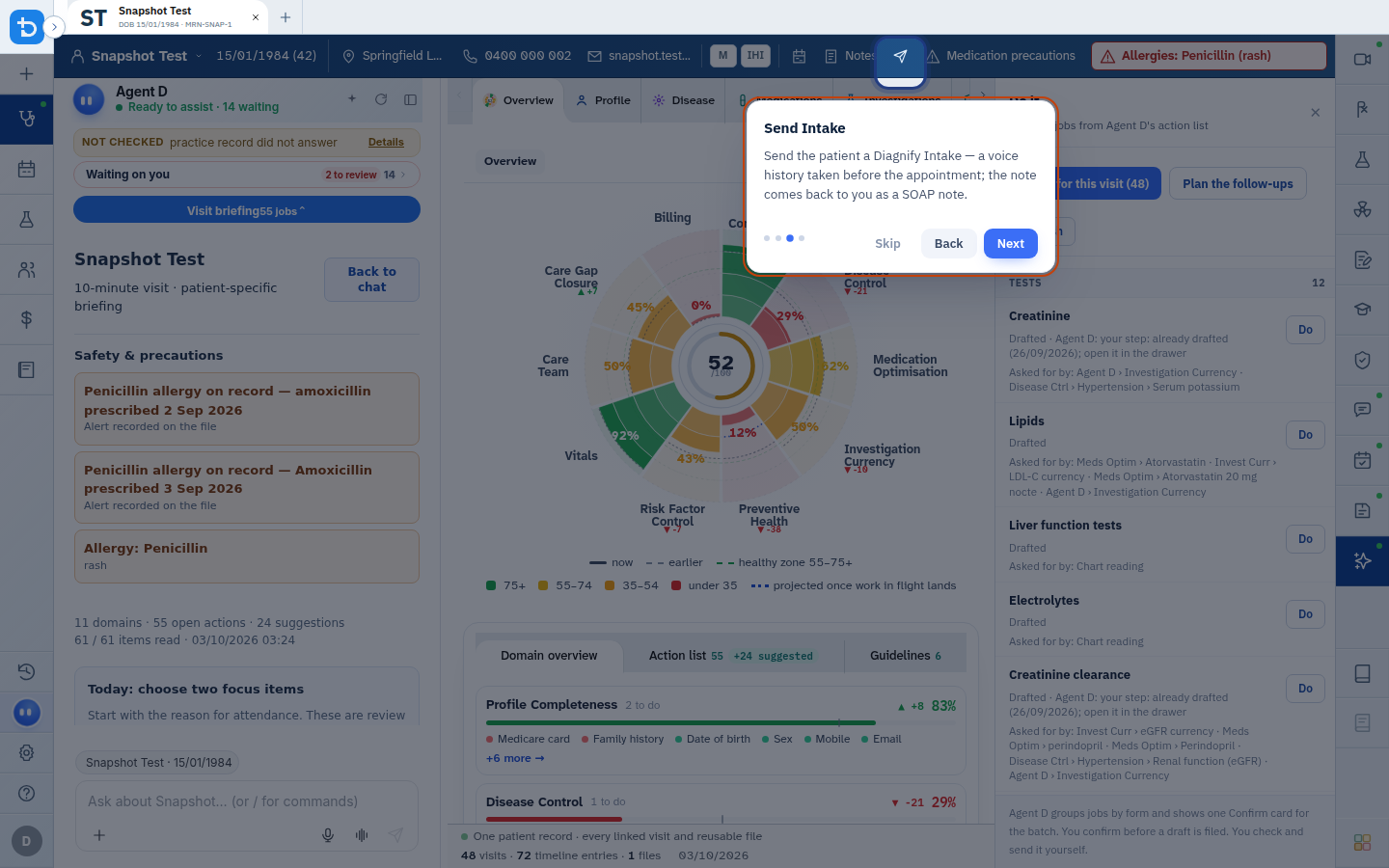Screen dimensions: 1389x868
Task: Click Do for the Creatinine test
Action: [x=1305, y=330]
